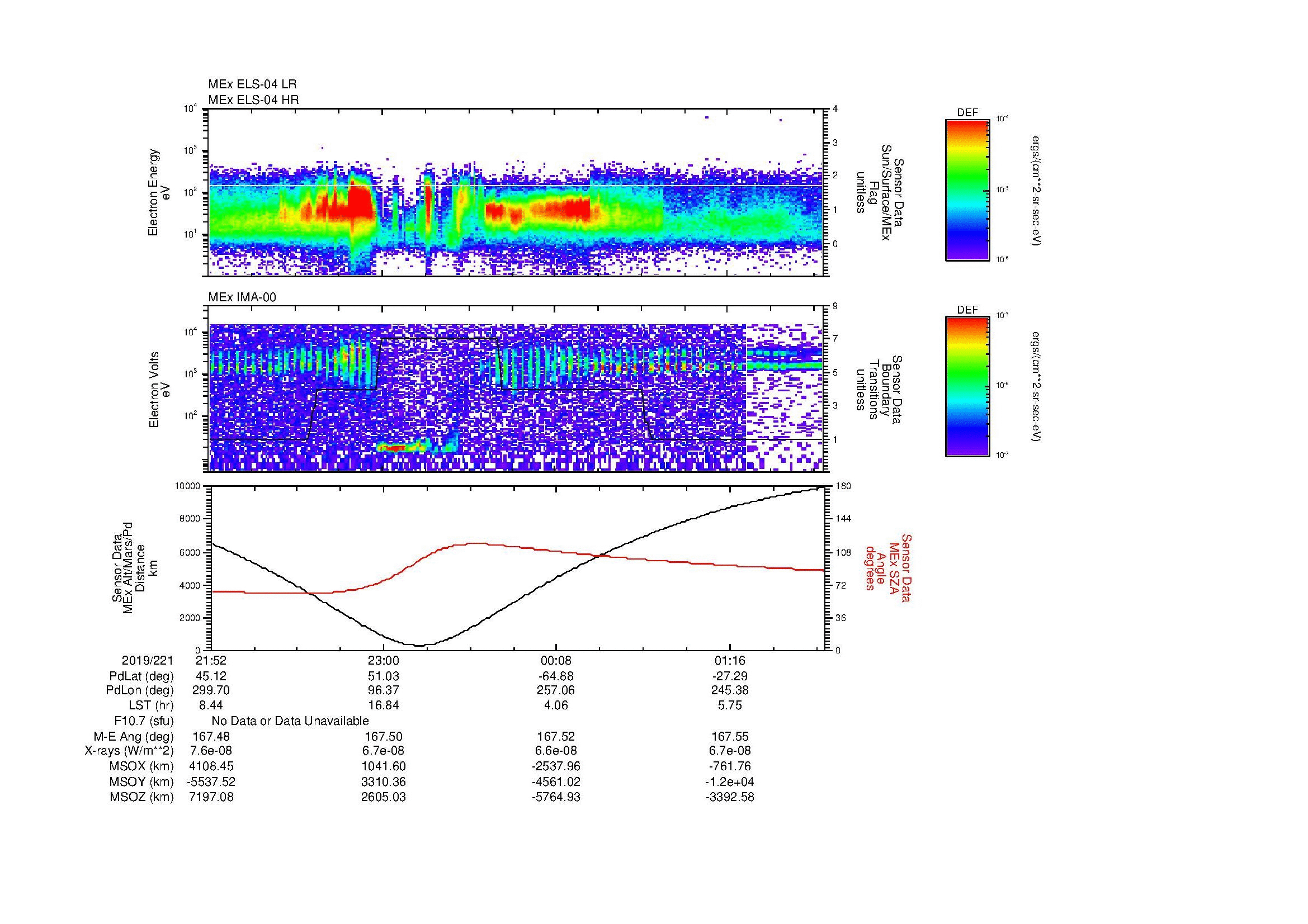Click the 'MEx IMA-00' panel title
Viewport: 1308px width, 924px height.
point(242,297)
